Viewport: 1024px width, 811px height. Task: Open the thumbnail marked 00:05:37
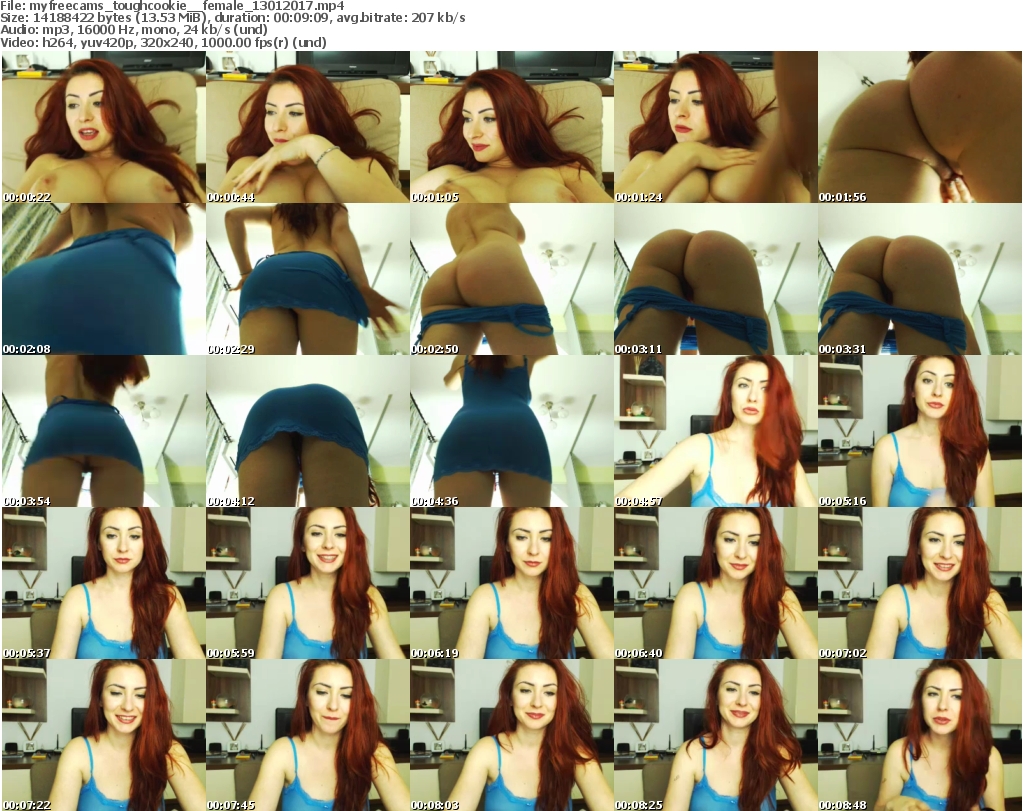[103, 583]
